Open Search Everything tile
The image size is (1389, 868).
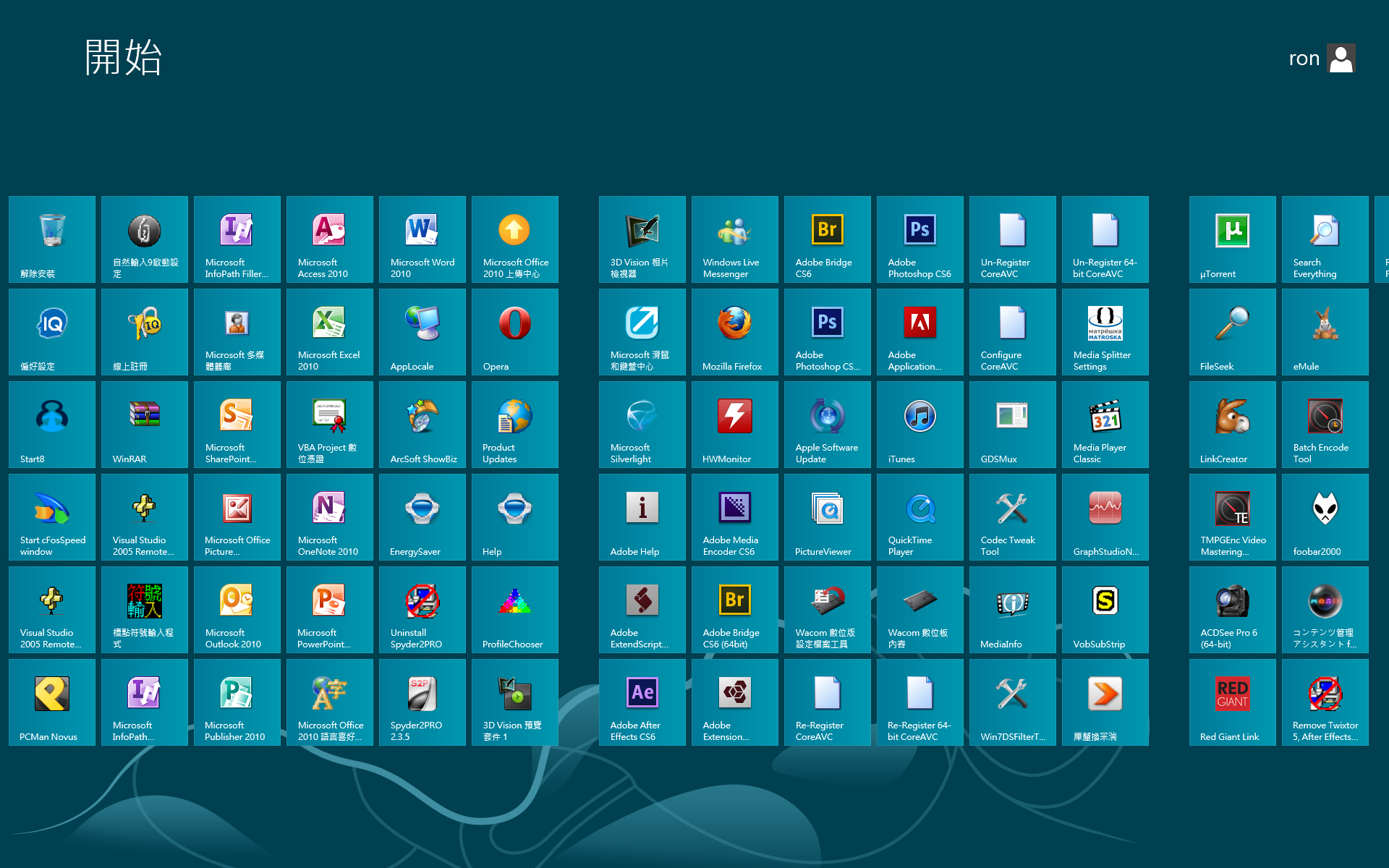(1325, 239)
